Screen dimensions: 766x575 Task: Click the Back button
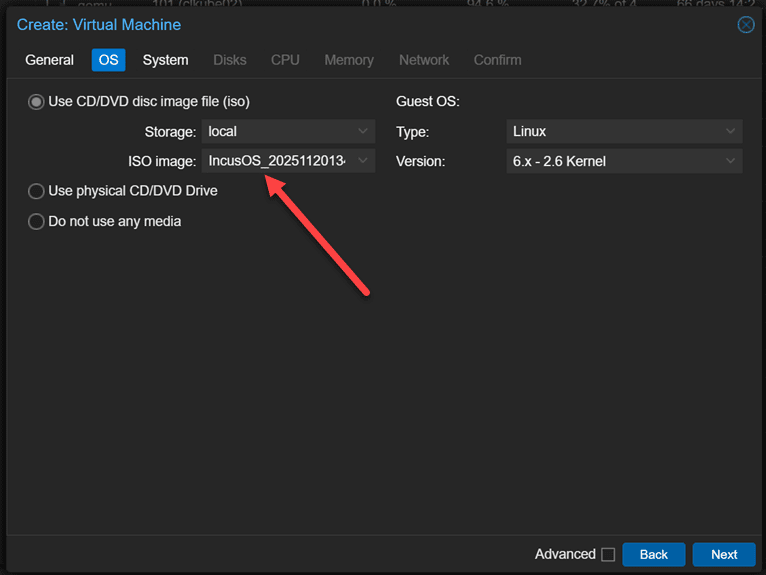pyautogui.click(x=654, y=554)
